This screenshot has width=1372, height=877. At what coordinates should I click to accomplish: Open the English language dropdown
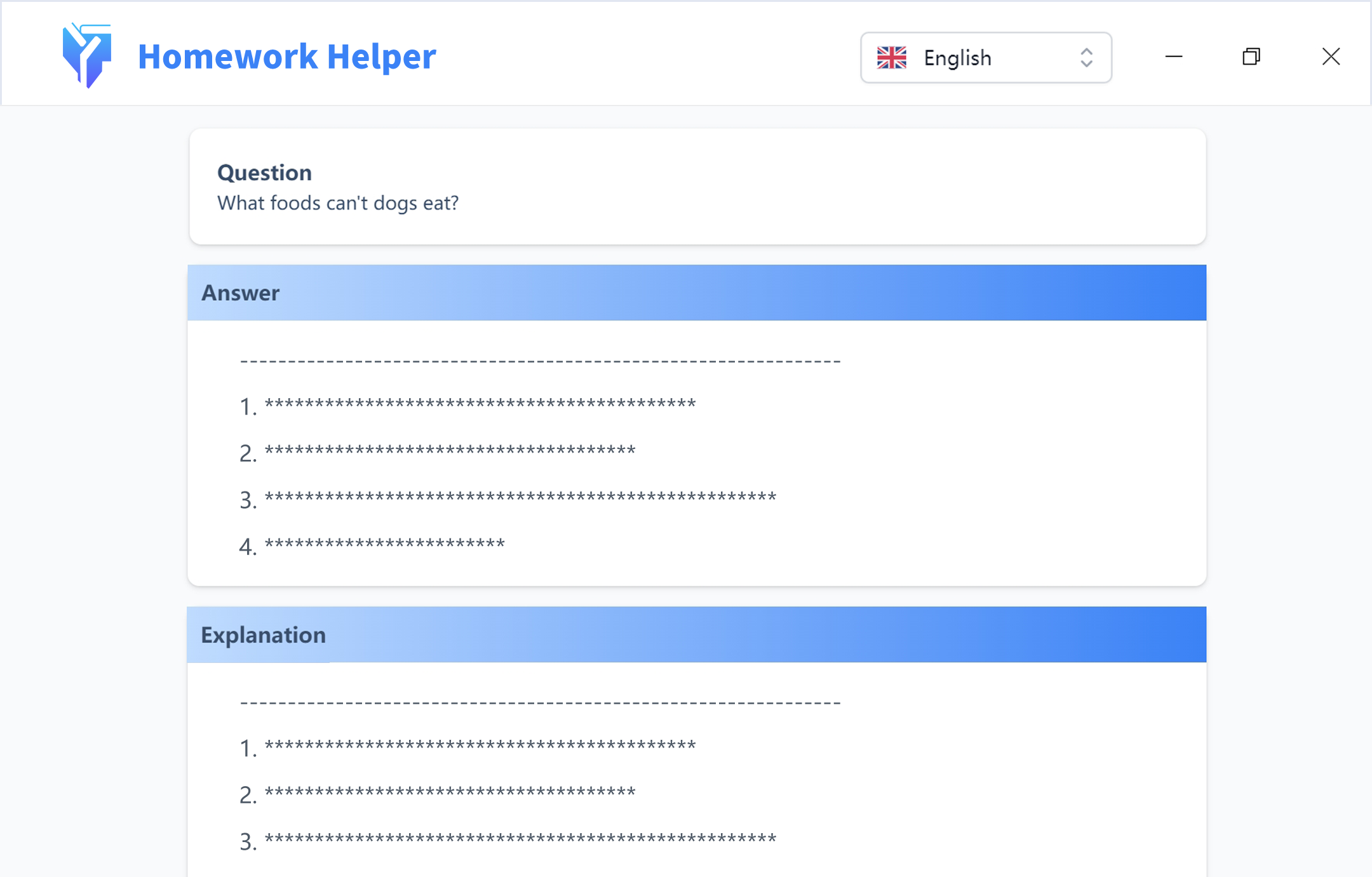[985, 58]
